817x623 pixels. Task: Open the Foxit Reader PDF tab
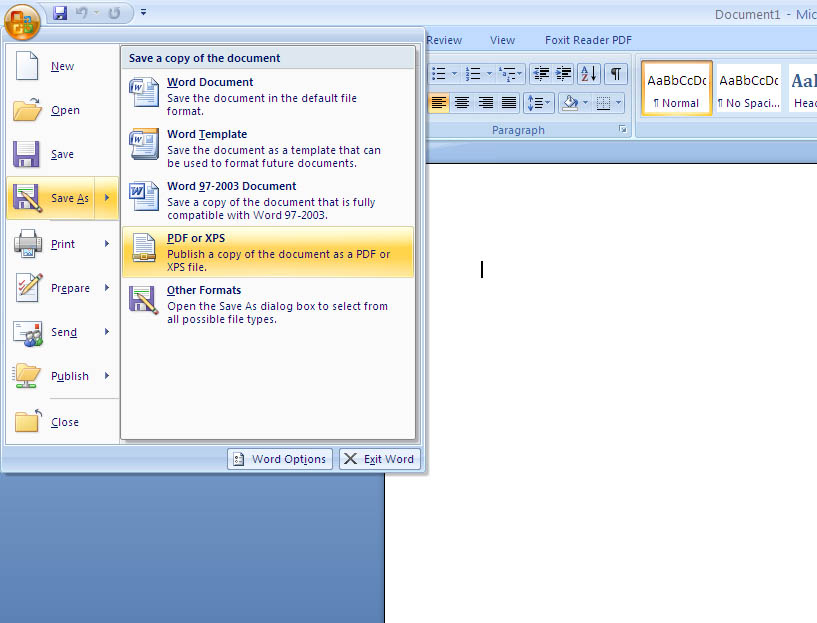pos(588,40)
